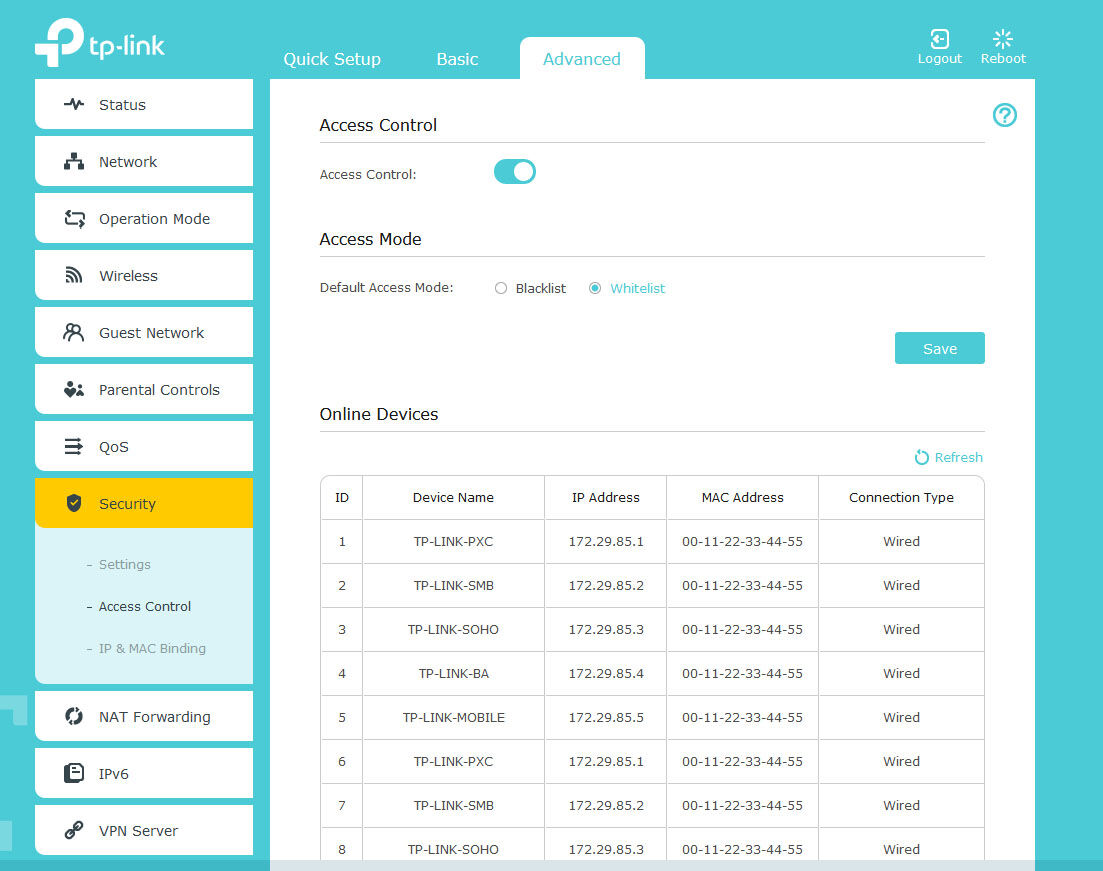The width and height of the screenshot is (1103, 871).
Task: Click the Operation Mode arrows icon
Action: click(75, 219)
